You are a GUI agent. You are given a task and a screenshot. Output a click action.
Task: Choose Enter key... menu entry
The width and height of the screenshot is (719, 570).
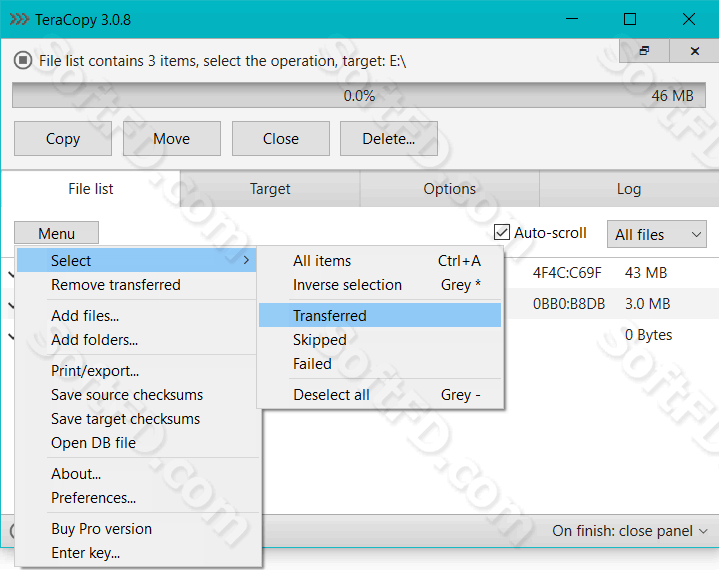coord(136,553)
